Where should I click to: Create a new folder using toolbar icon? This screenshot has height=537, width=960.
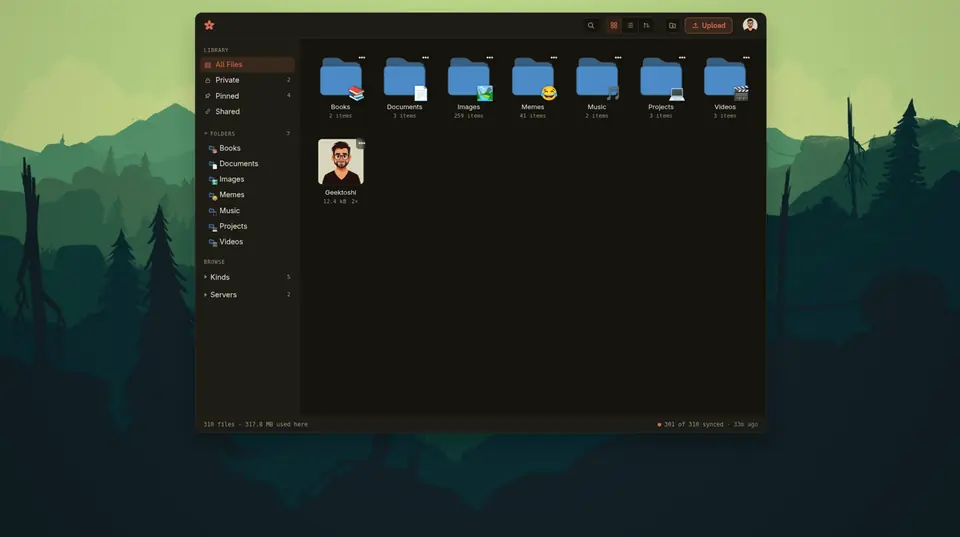click(x=672, y=26)
